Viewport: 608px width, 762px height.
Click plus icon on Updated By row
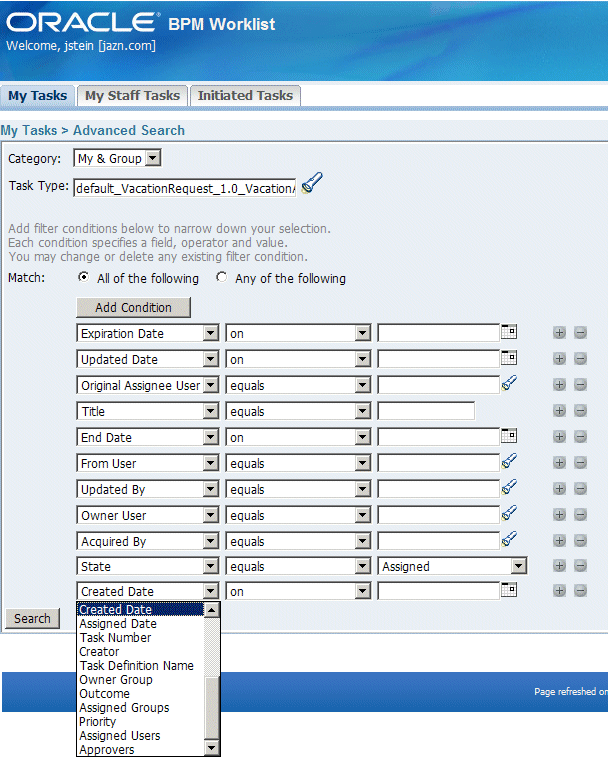click(559, 488)
